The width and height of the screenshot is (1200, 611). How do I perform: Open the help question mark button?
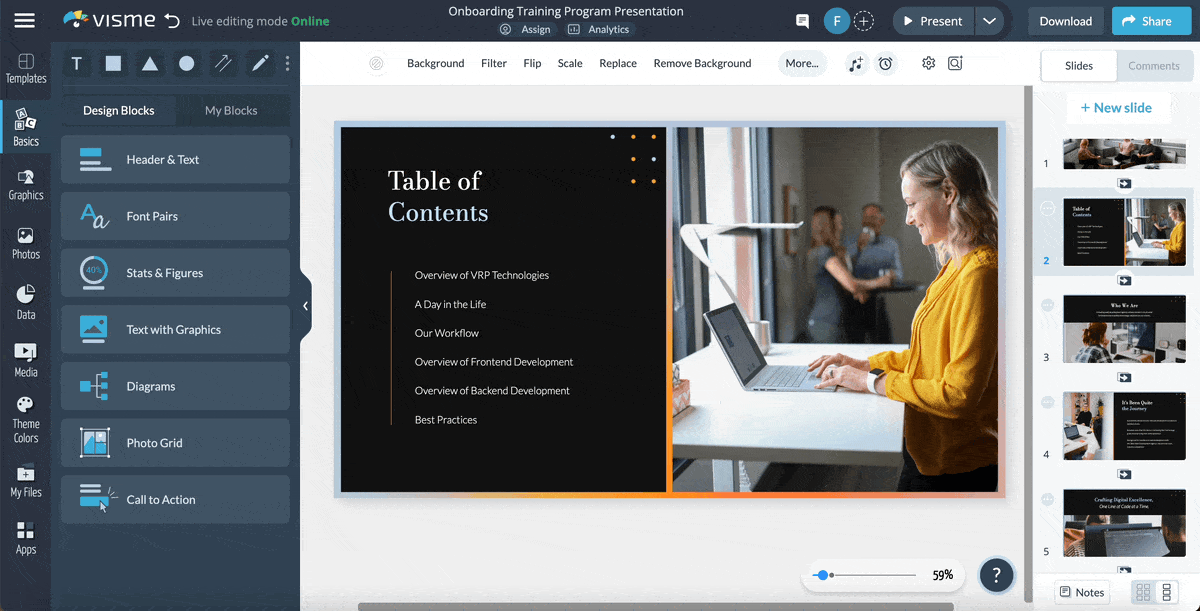click(x=996, y=575)
